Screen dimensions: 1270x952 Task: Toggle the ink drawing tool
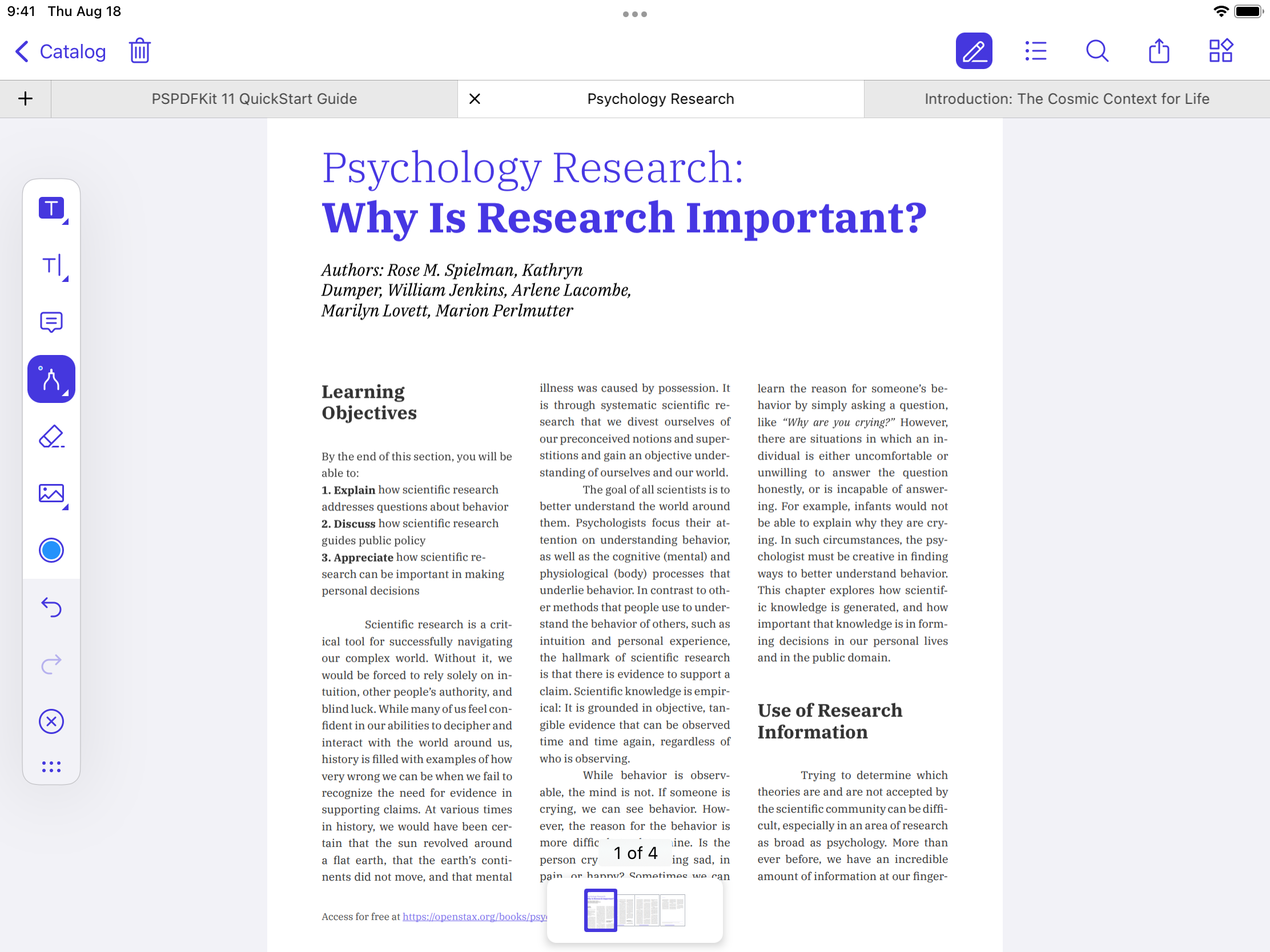click(x=51, y=379)
